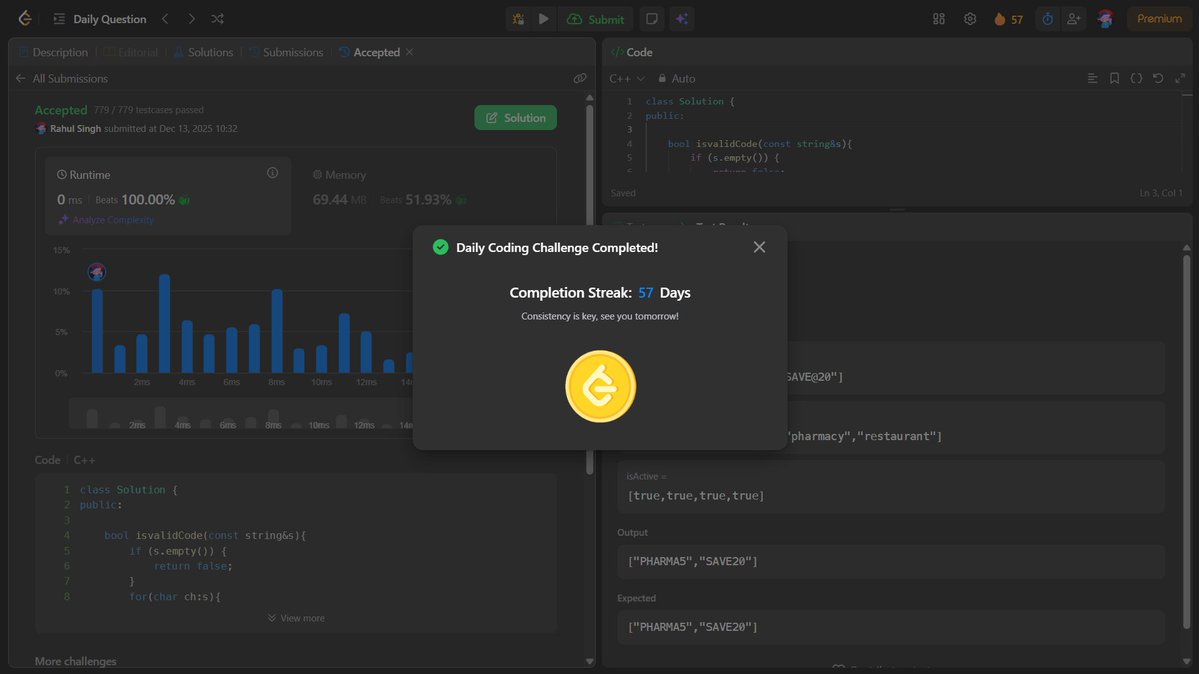
Task: Open the AI sparkle assistant icon
Action: [681, 19]
